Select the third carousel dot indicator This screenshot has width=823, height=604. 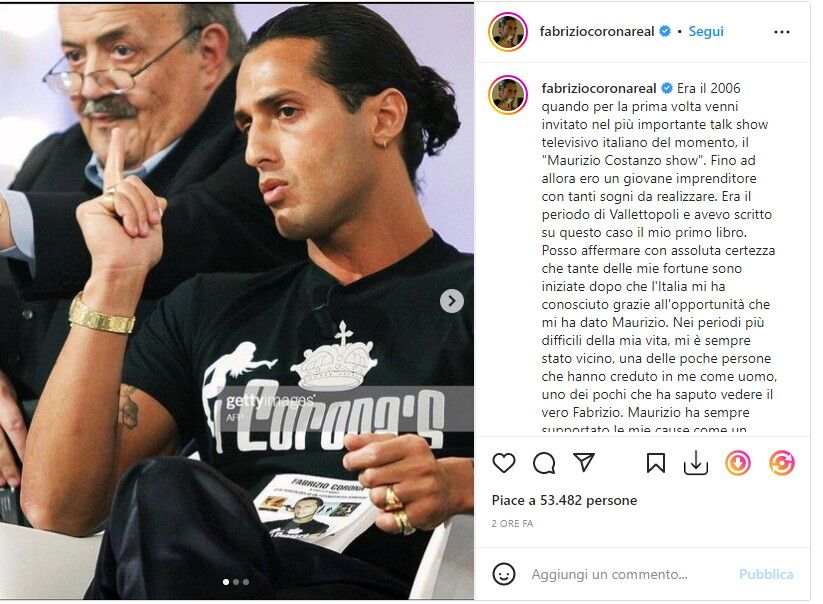[246, 581]
